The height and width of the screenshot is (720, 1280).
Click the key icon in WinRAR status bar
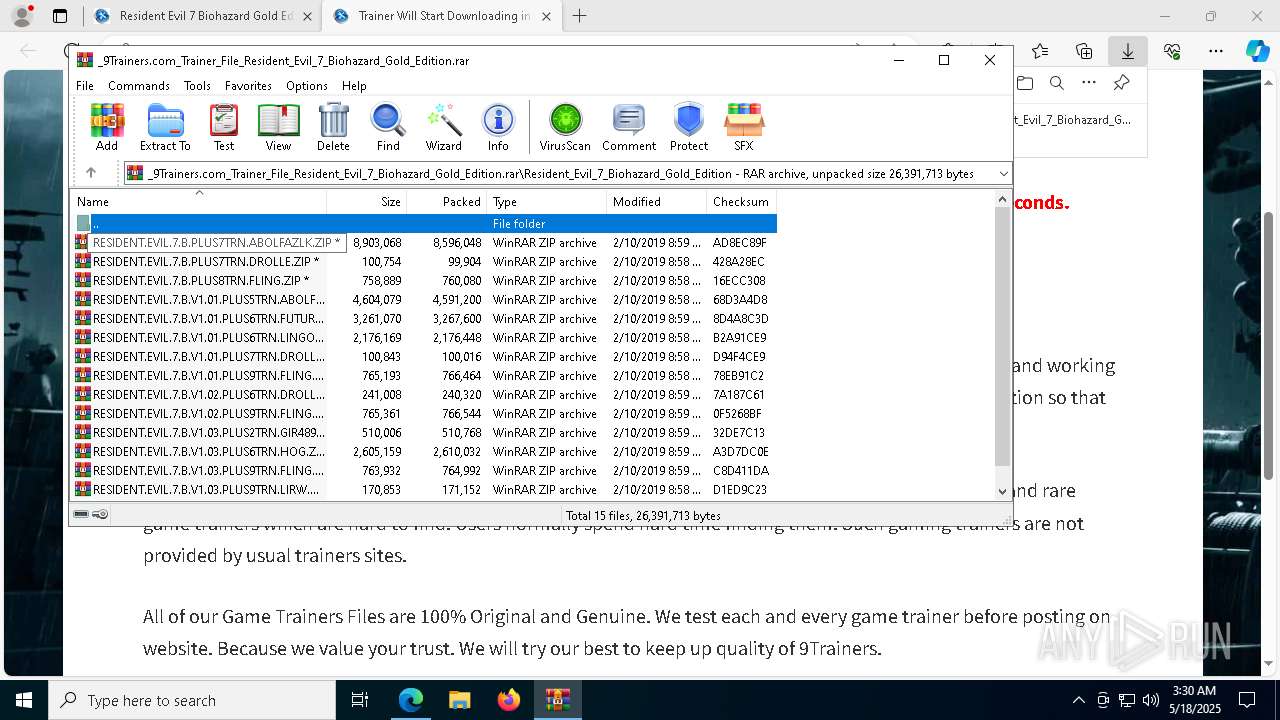(100, 515)
